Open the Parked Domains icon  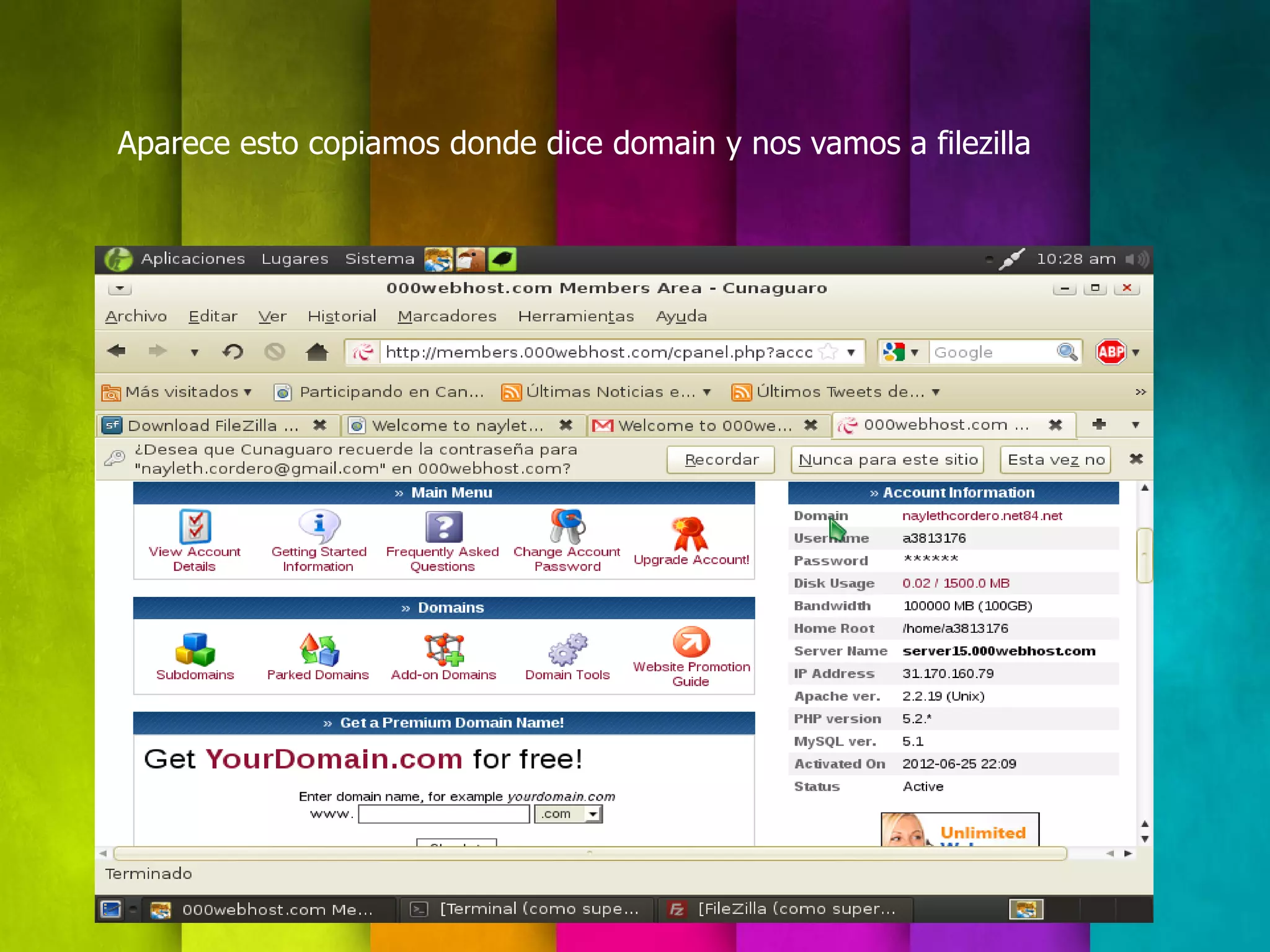(319, 649)
